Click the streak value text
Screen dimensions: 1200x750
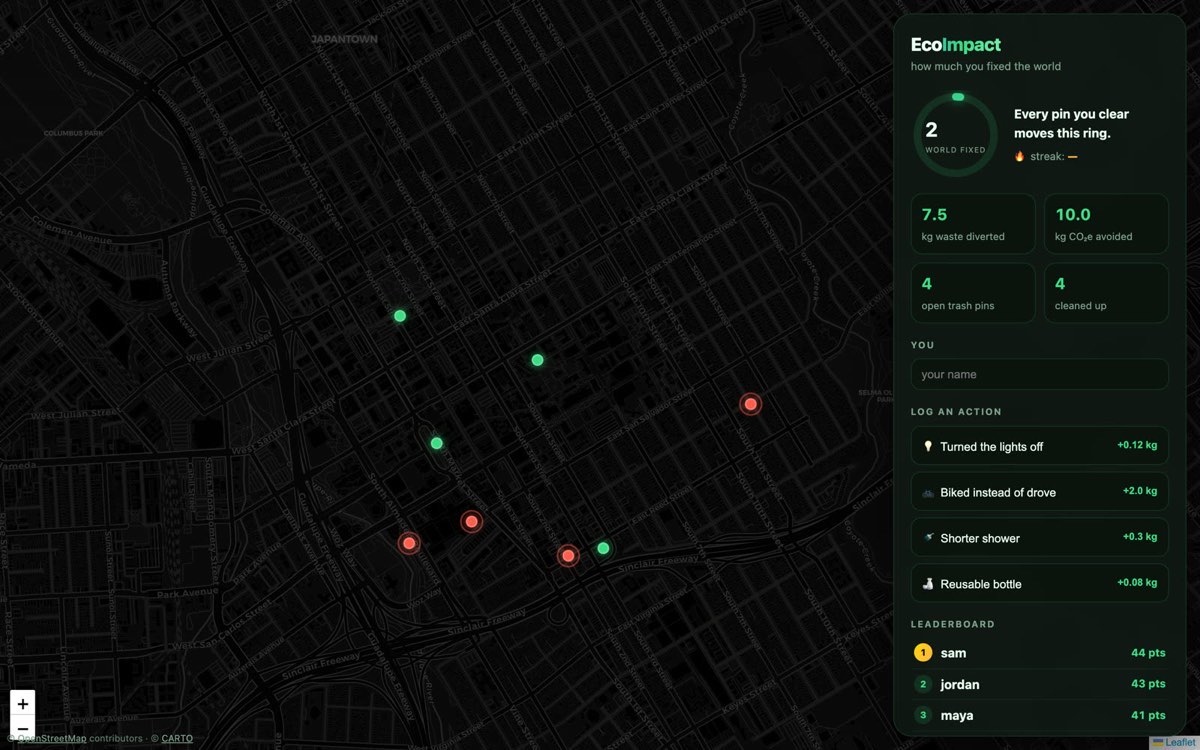[1072, 156]
